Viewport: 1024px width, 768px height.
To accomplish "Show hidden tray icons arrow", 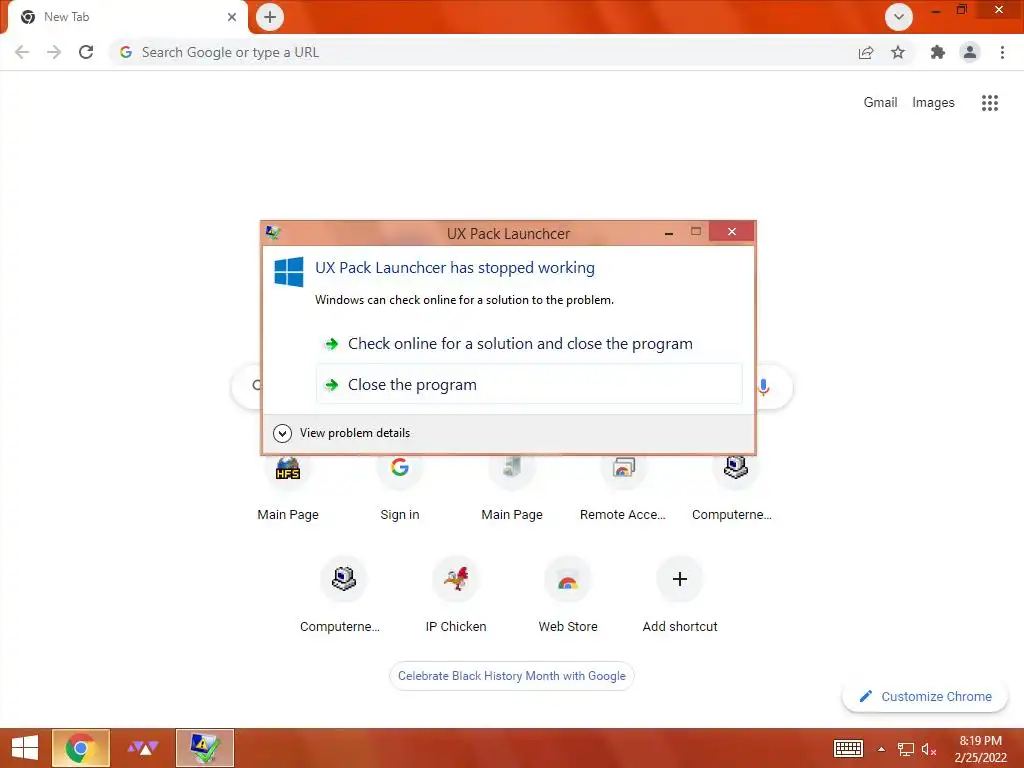I will (882, 749).
